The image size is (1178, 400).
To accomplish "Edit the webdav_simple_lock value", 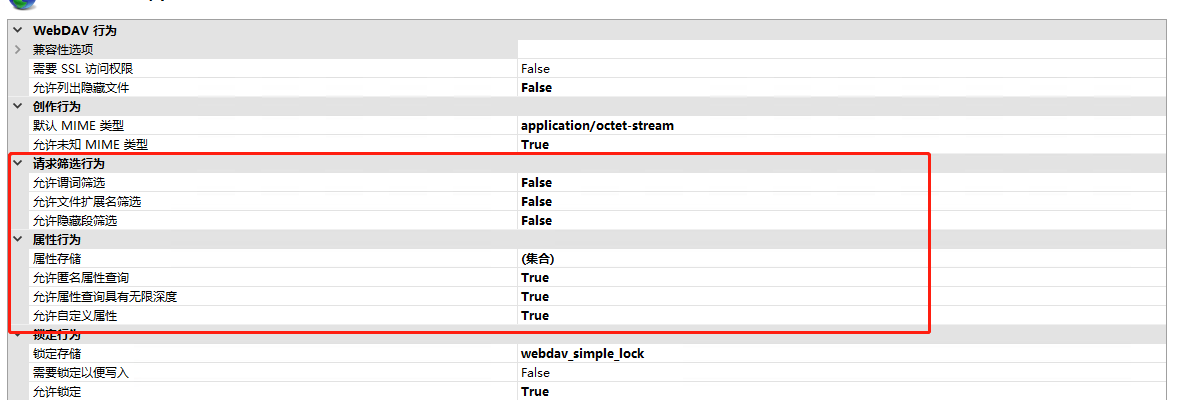I will [x=582, y=353].
